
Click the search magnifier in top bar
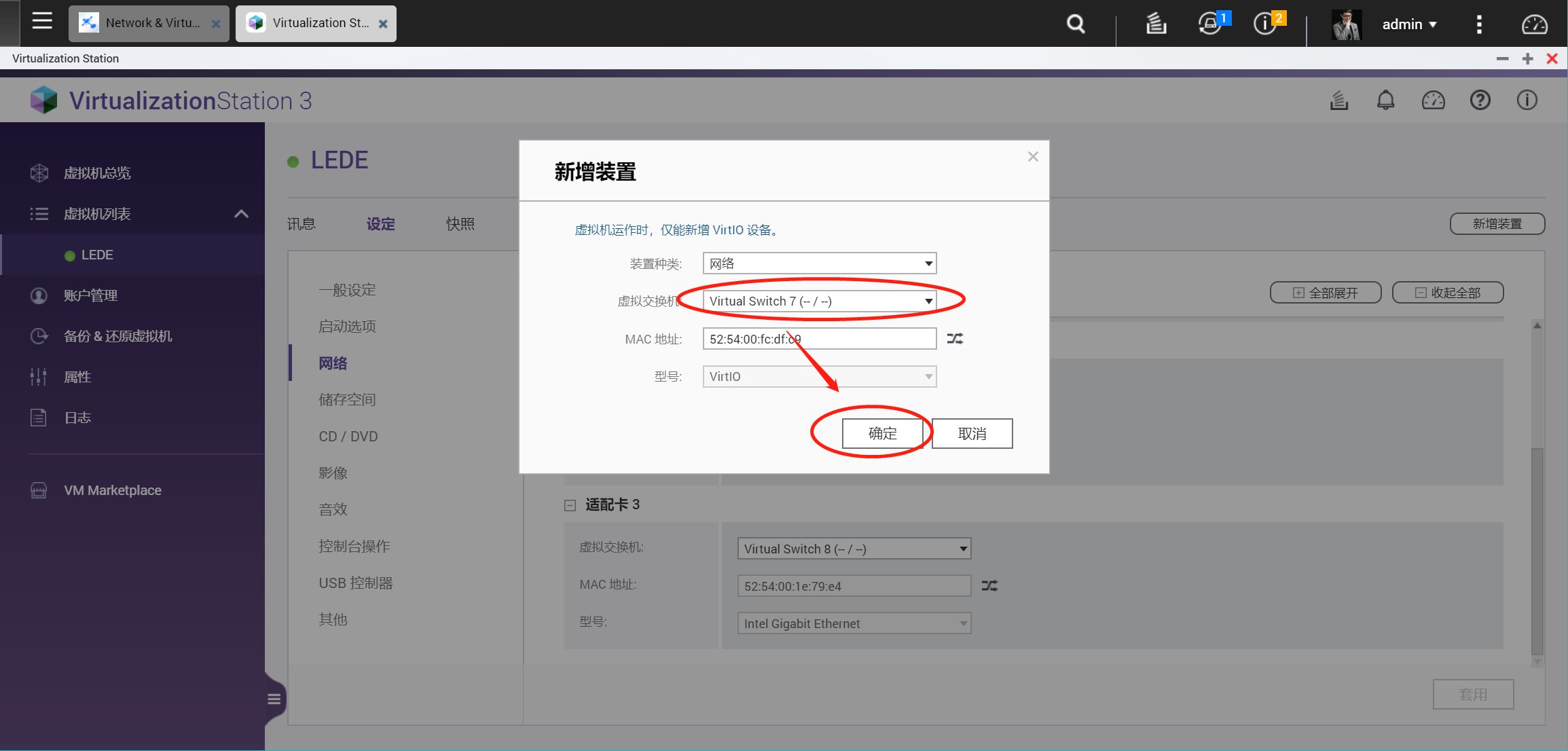tap(1076, 24)
